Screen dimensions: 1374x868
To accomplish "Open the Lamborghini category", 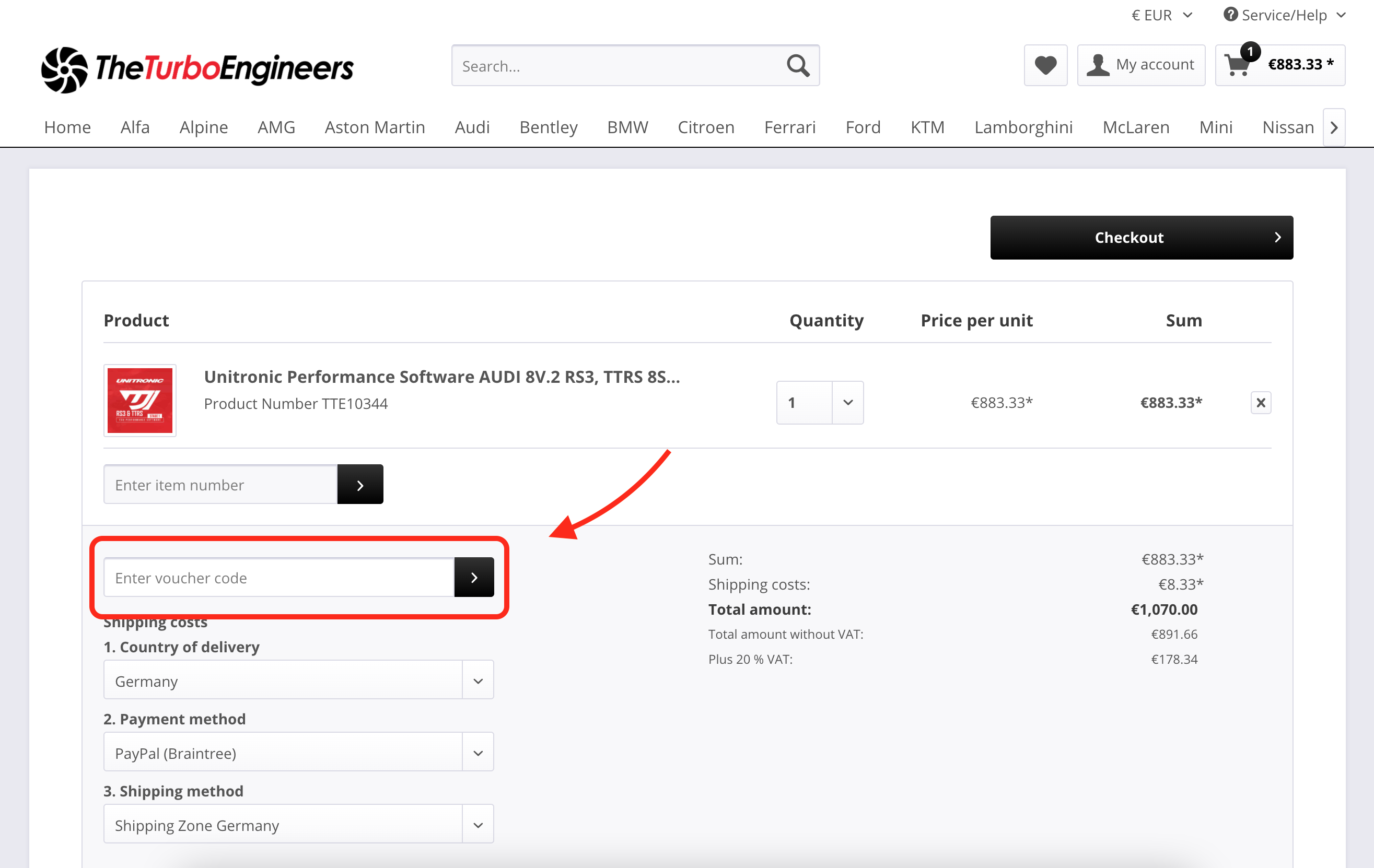I will click(1023, 126).
